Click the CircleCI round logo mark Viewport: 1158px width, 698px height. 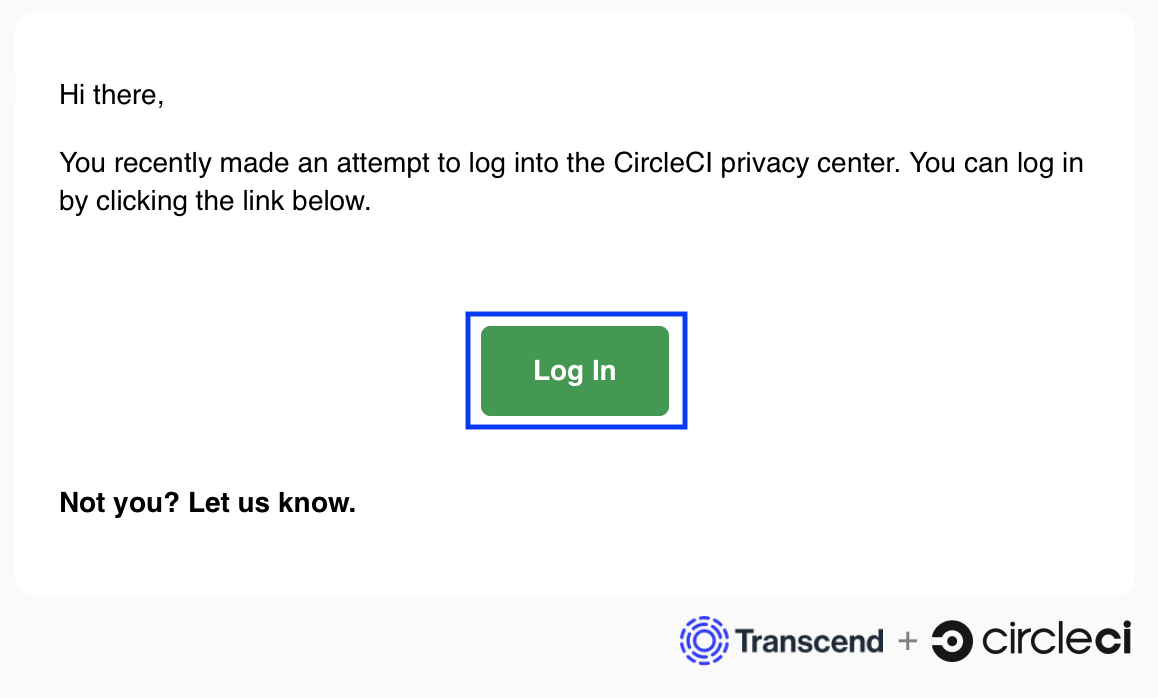(x=951, y=641)
